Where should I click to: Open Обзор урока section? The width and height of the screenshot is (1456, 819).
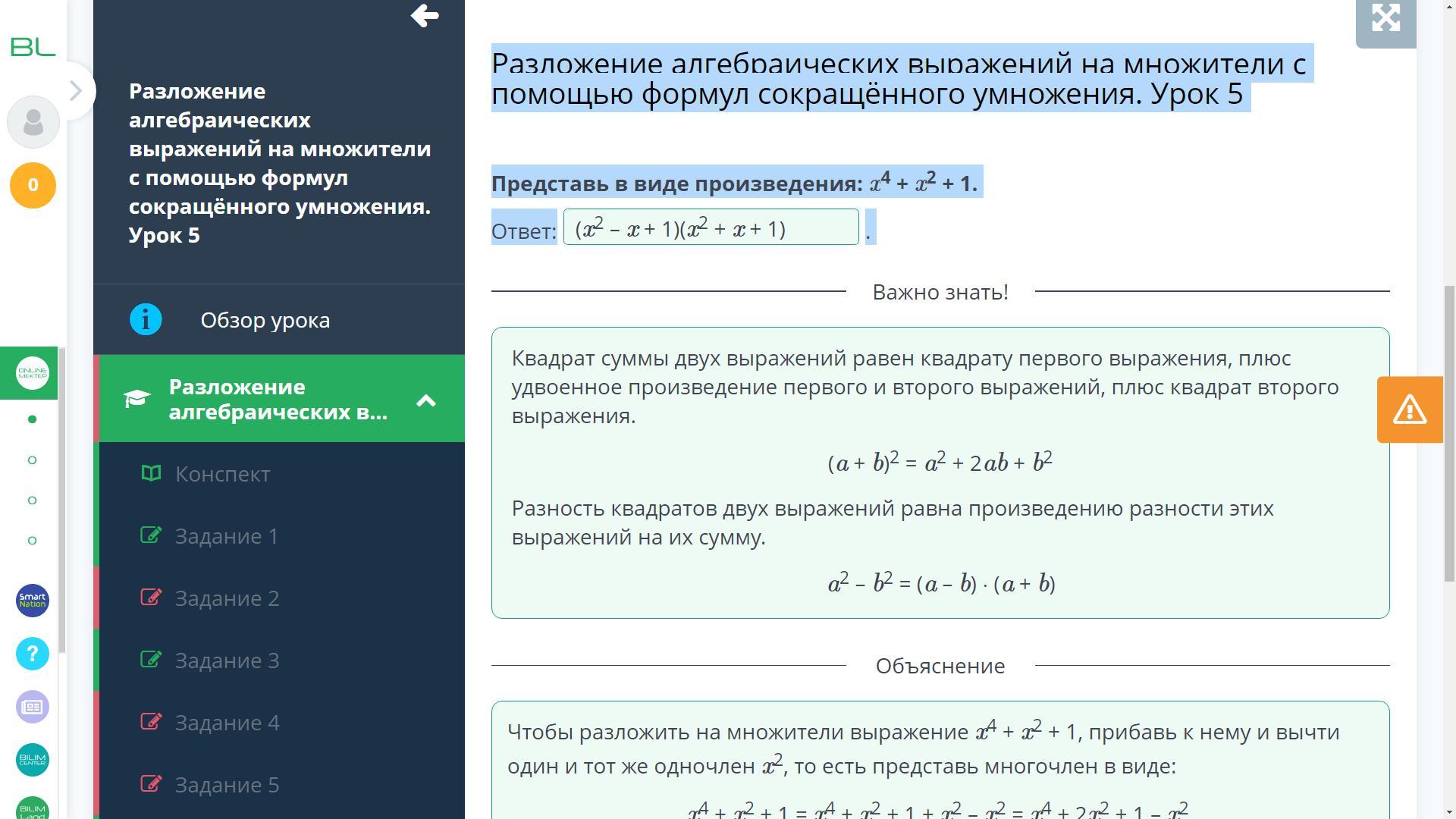click(265, 320)
